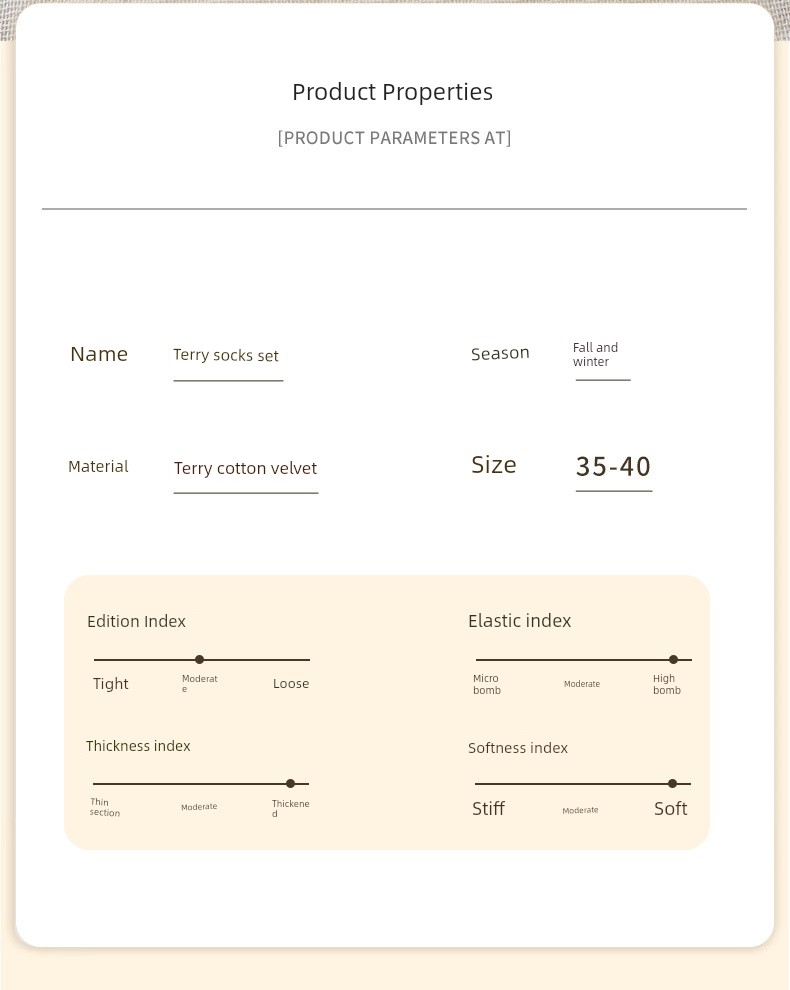Image resolution: width=790 pixels, height=990 pixels.
Task: Click the PRODUCT PARAMETERS AT subtitle
Action: coord(395,138)
